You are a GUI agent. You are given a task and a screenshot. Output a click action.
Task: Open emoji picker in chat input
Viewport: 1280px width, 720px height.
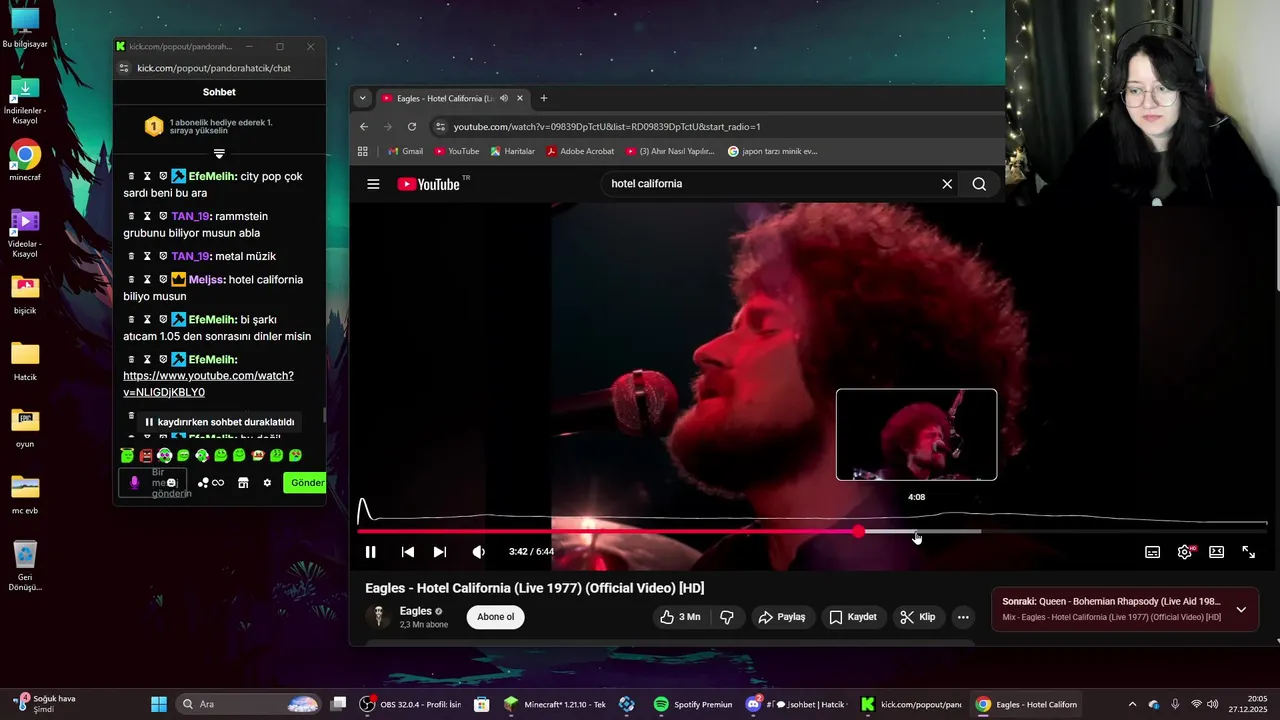click(172, 483)
